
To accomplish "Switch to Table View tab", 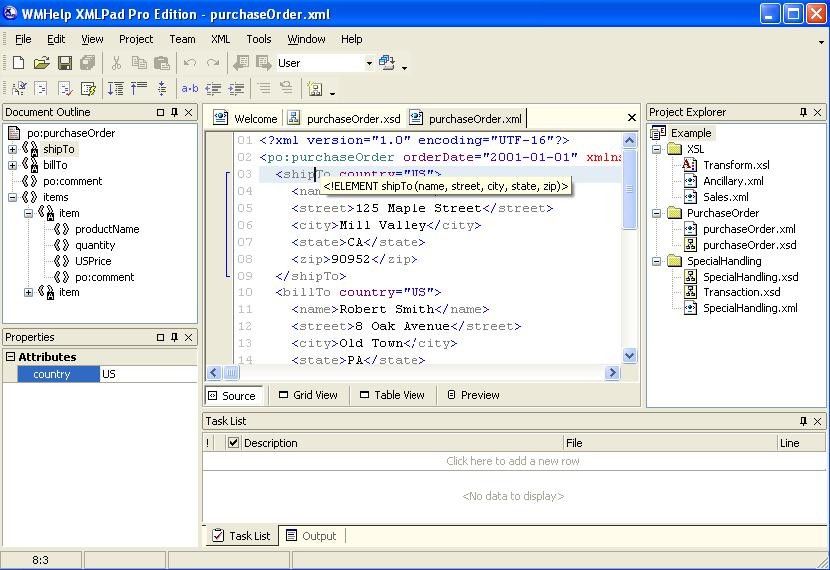I will (x=392, y=395).
